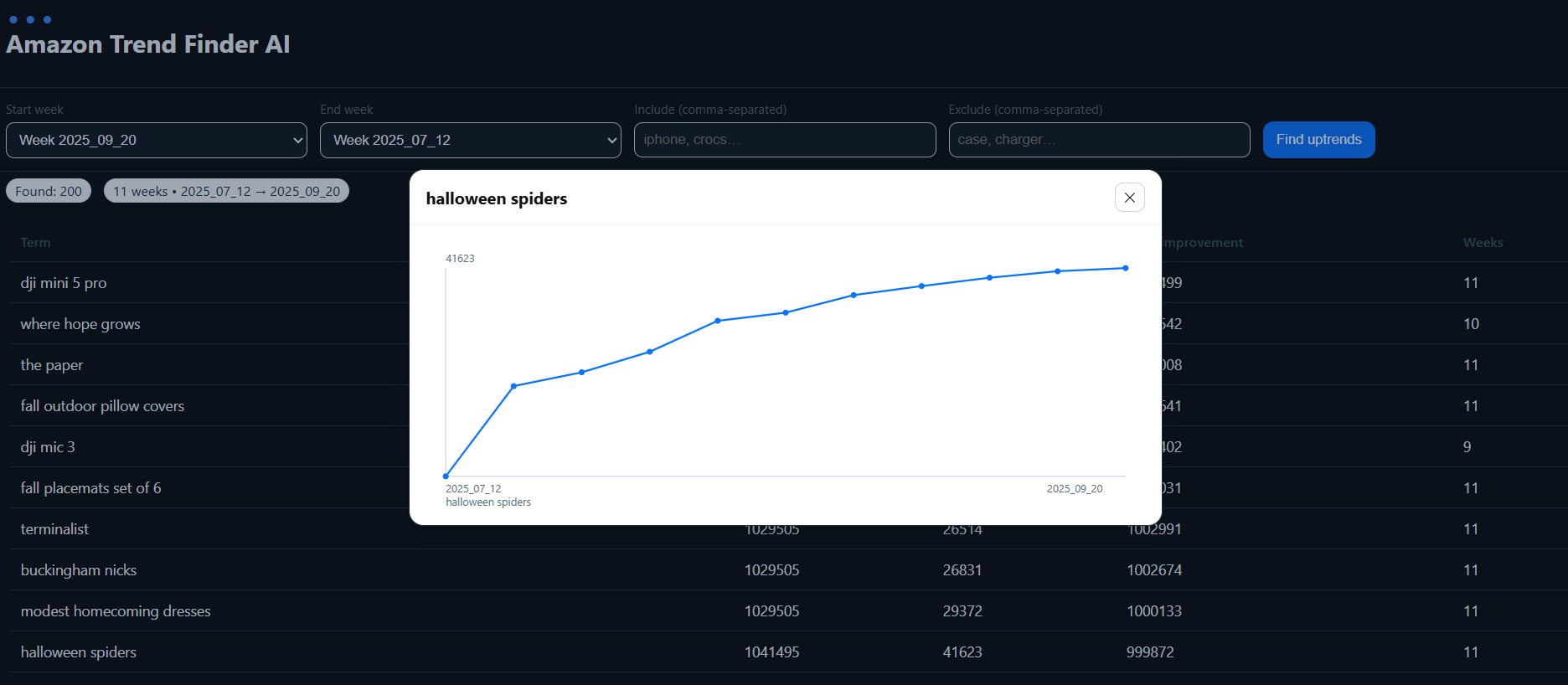Select the modest homecoming dresses row
Screen dimensions: 1568x685
pos(116,611)
